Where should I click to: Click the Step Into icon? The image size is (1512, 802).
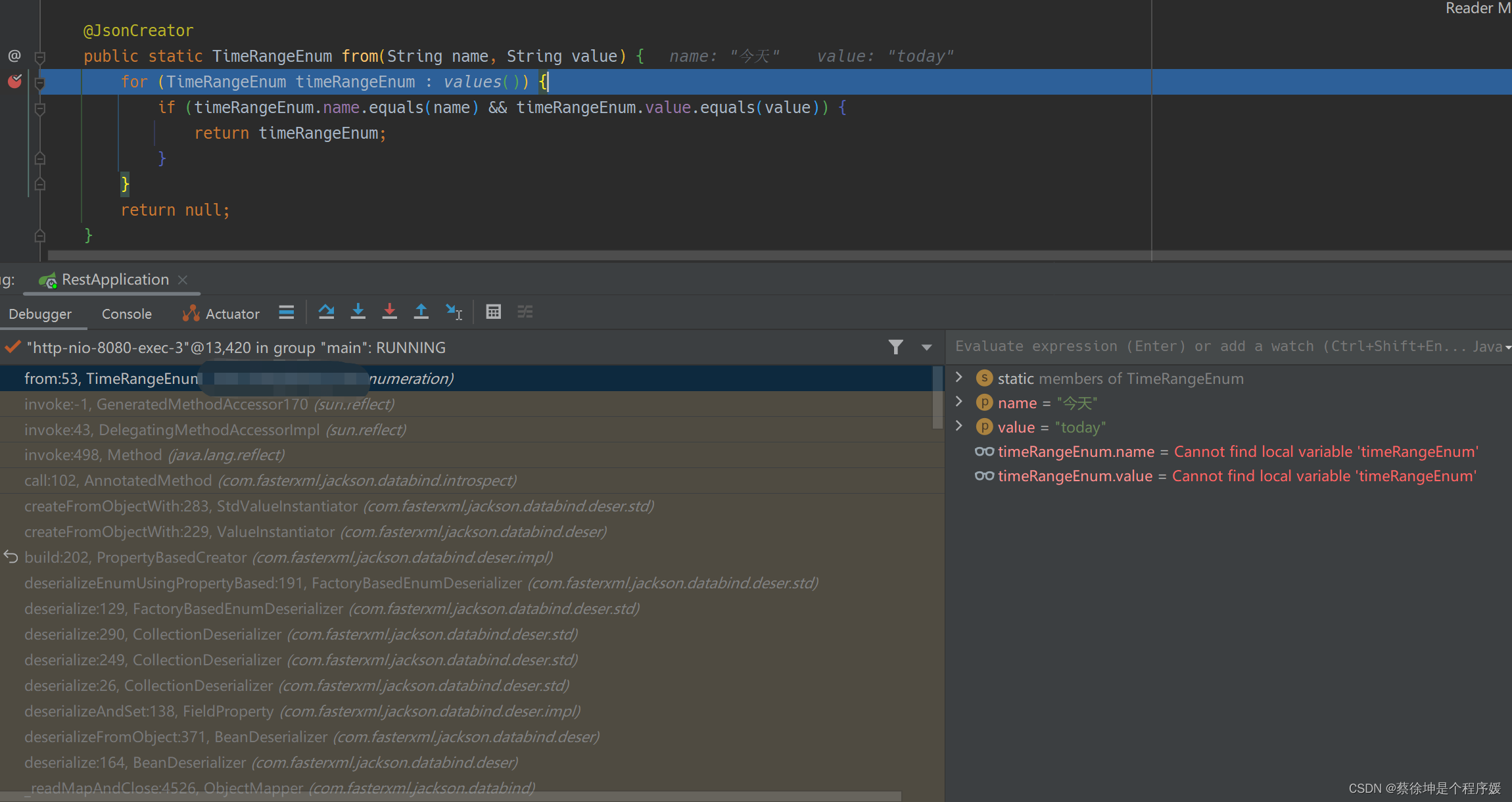pyautogui.click(x=358, y=312)
